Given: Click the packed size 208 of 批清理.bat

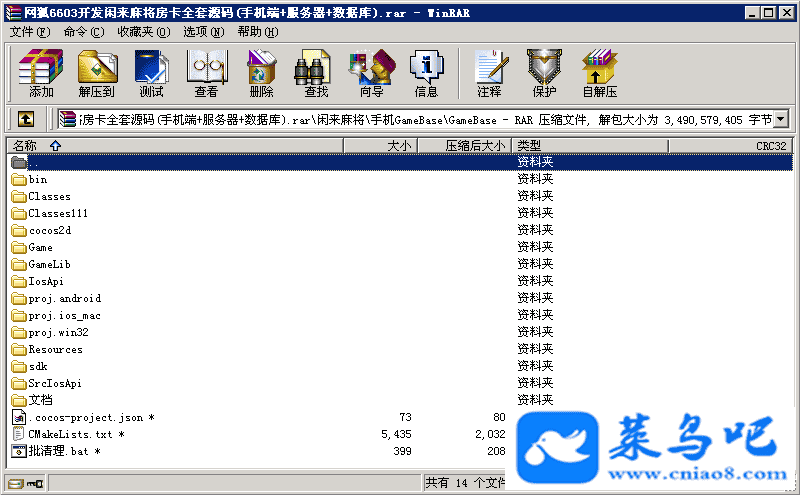Looking at the screenshot, I should tap(496, 451).
